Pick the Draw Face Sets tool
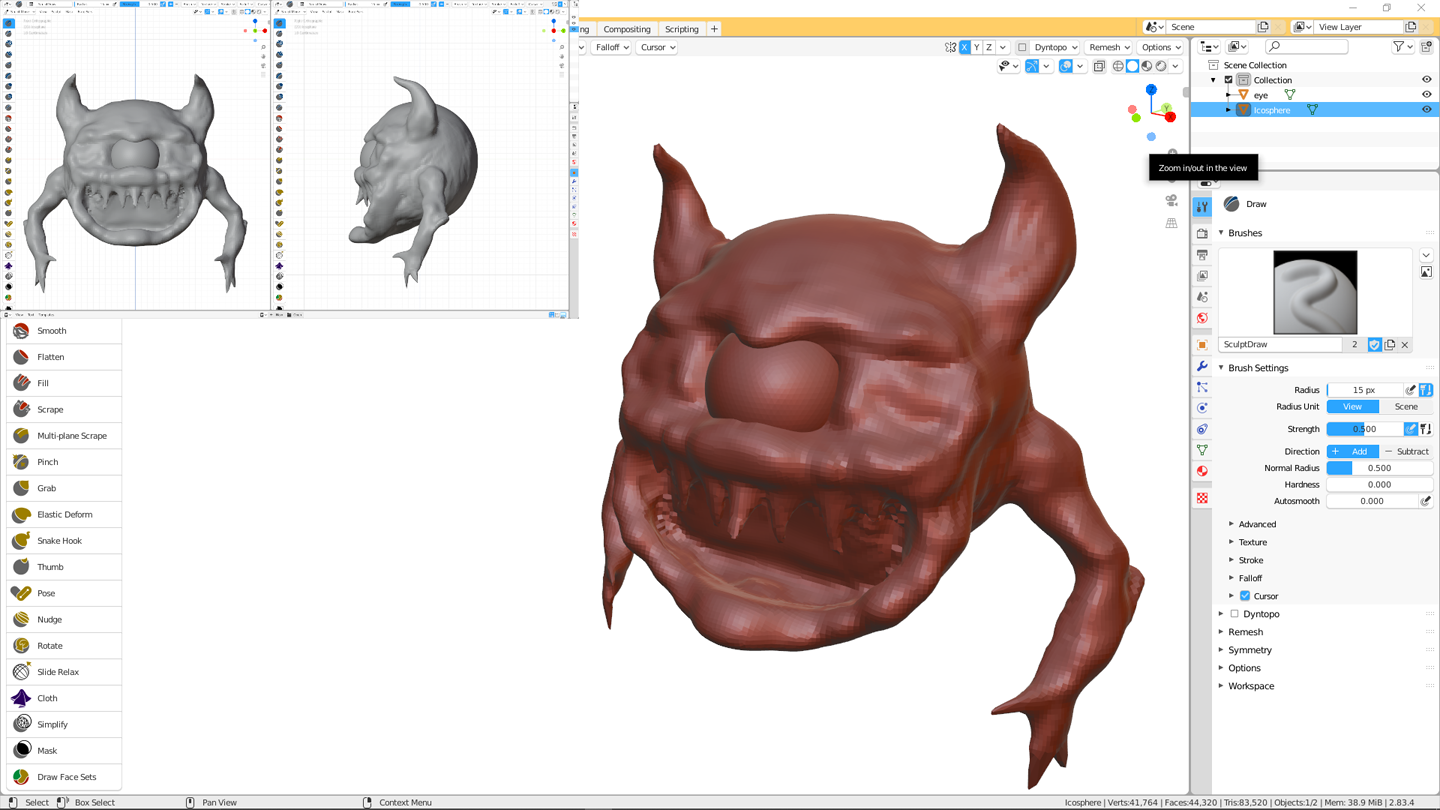The image size is (1440, 810). [x=66, y=777]
